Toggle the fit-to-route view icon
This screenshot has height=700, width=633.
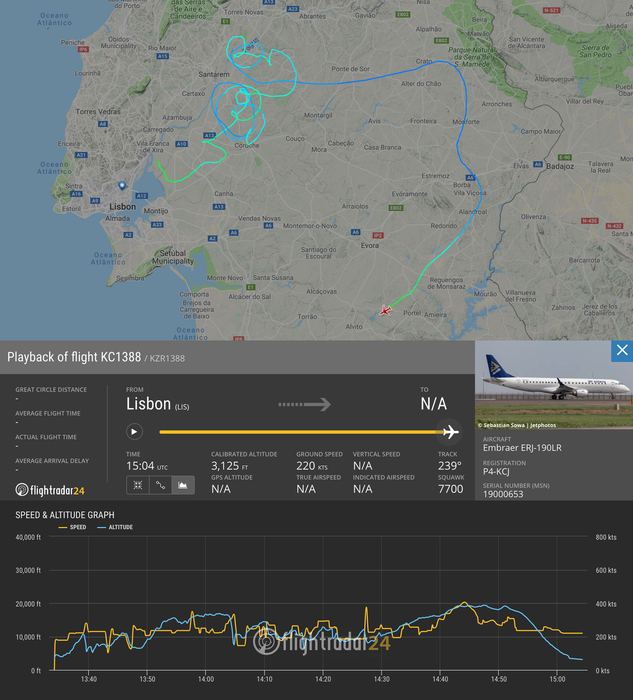136,485
